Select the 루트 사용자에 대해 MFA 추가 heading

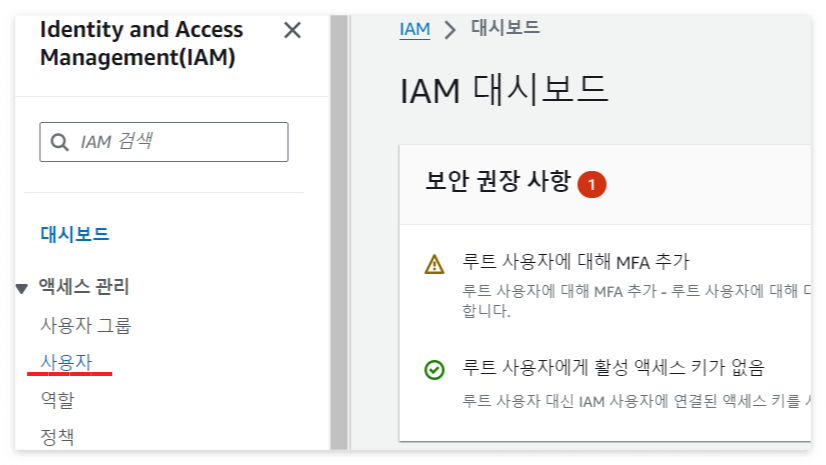(x=576, y=262)
